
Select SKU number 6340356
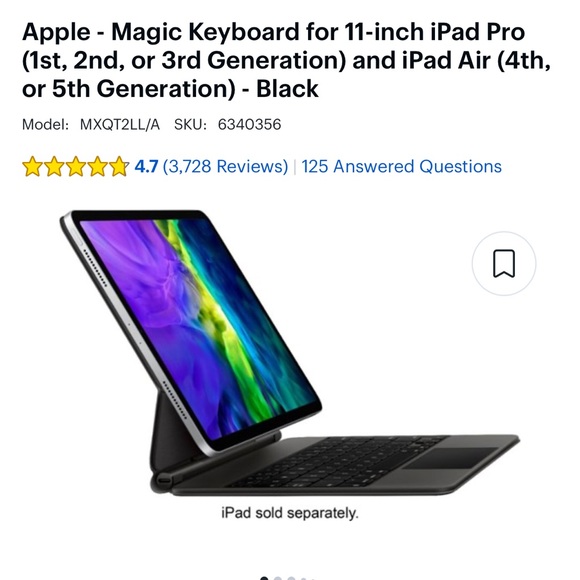pos(249,125)
